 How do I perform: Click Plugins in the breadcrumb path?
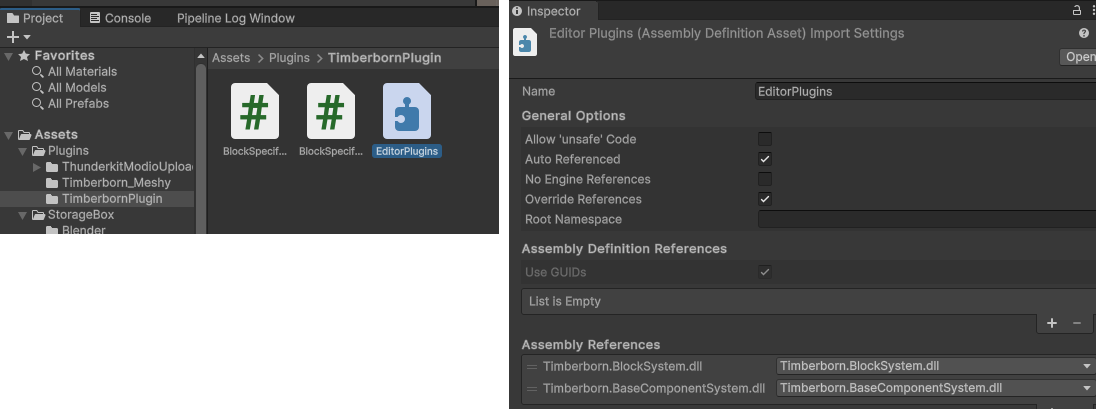point(289,58)
